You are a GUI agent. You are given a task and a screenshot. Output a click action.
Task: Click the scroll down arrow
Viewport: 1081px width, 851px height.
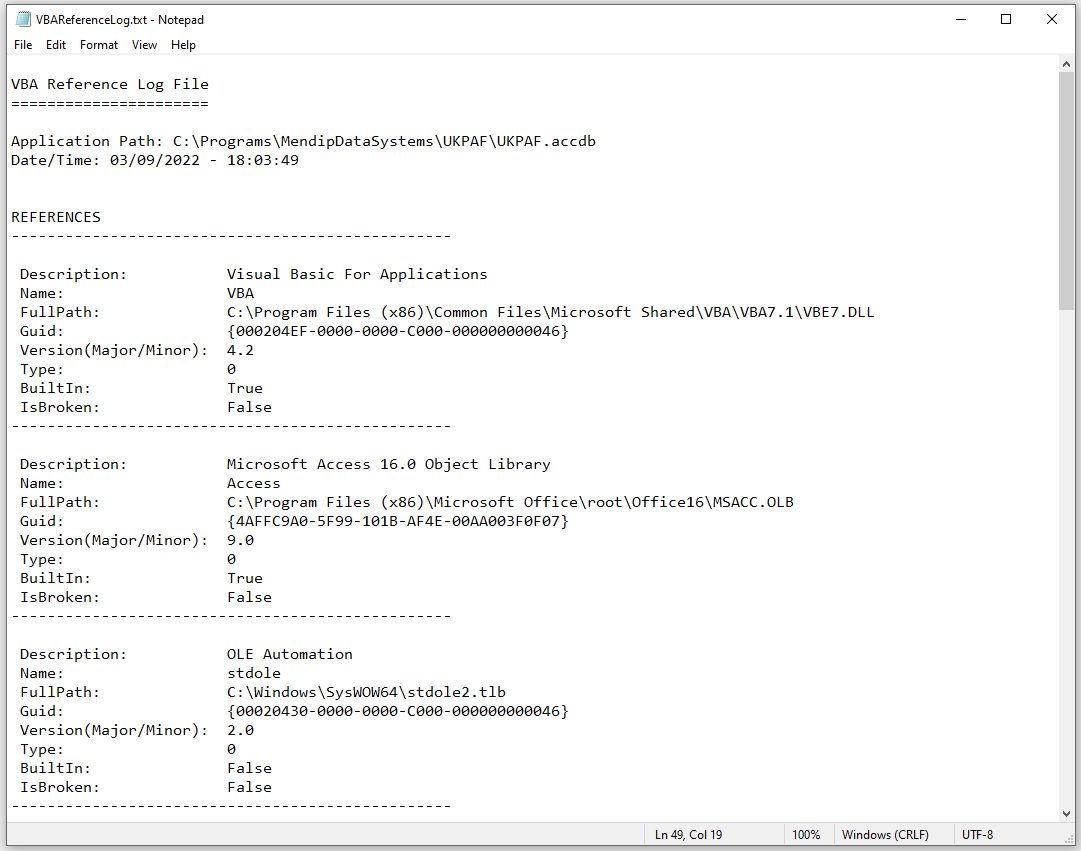(1066, 814)
